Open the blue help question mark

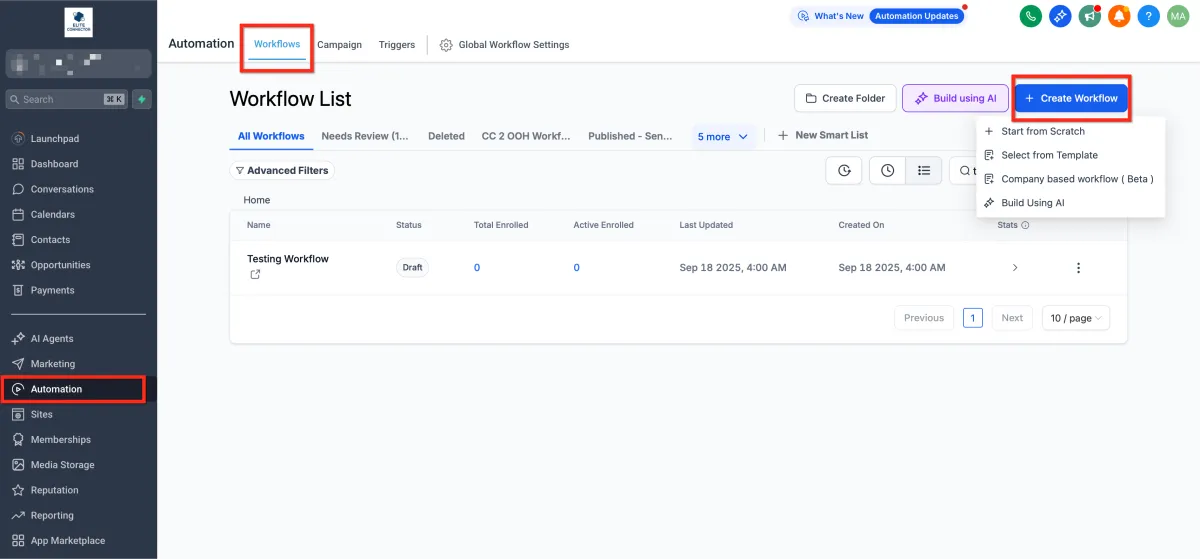(x=1149, y=16)
